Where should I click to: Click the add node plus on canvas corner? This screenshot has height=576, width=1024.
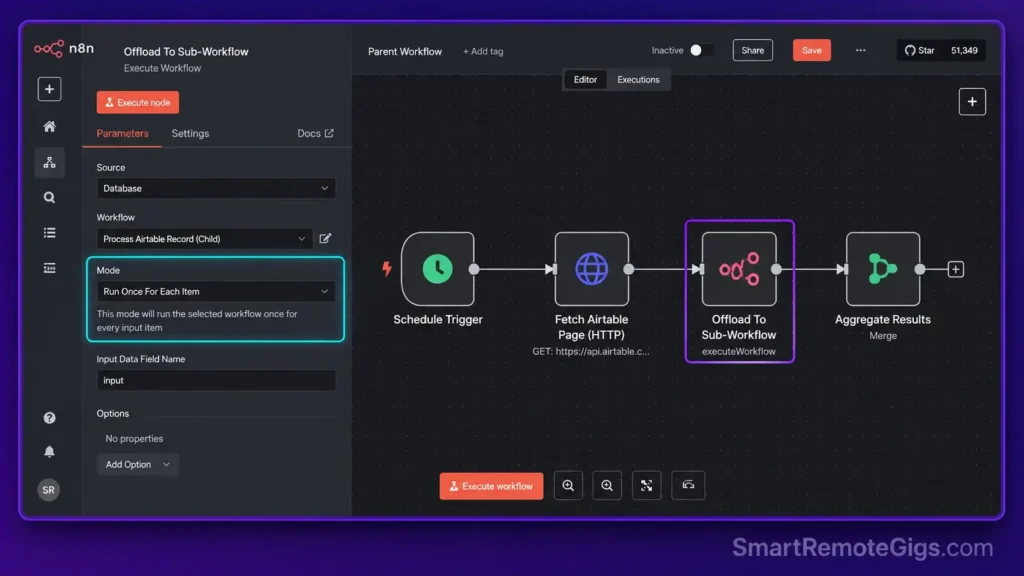pos(972,102)
